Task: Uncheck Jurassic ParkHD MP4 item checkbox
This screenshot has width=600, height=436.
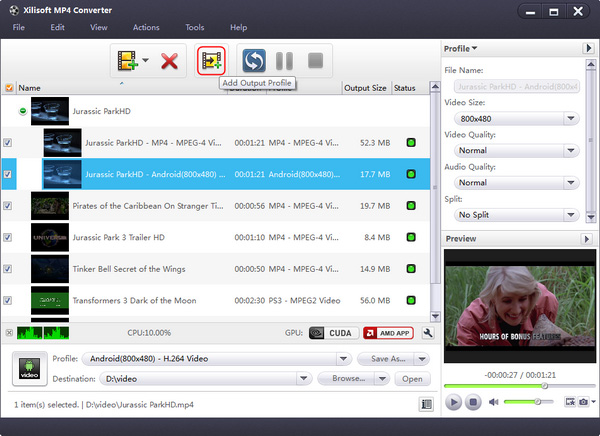Action: (x=8, y=143)
